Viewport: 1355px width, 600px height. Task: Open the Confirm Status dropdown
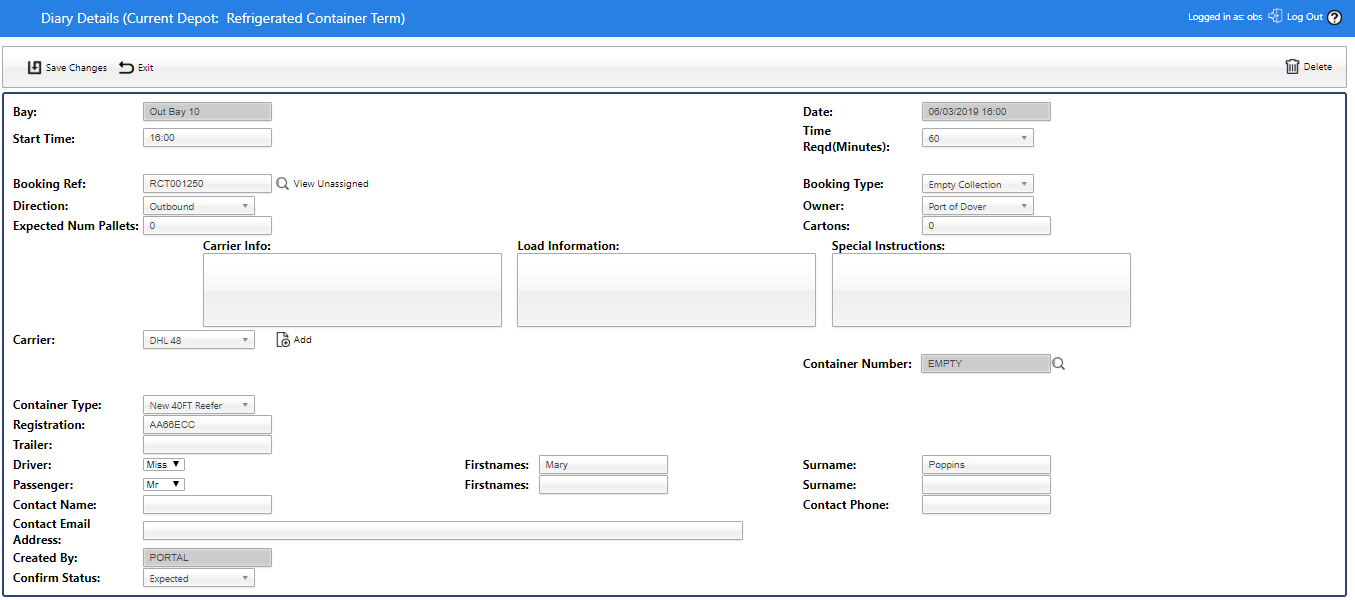[x=199, y=579]
